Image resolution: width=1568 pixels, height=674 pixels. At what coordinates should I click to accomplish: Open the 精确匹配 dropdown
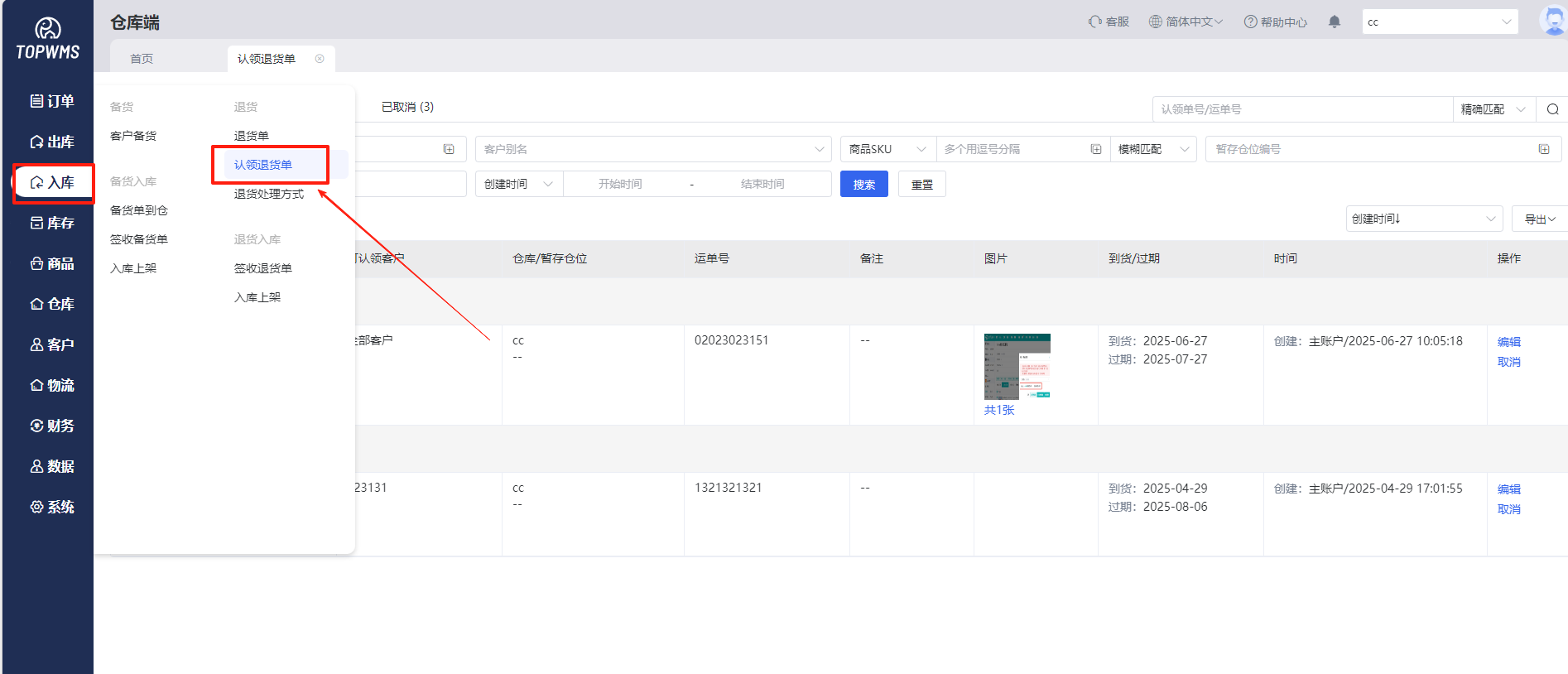(x=1493, y=109)
